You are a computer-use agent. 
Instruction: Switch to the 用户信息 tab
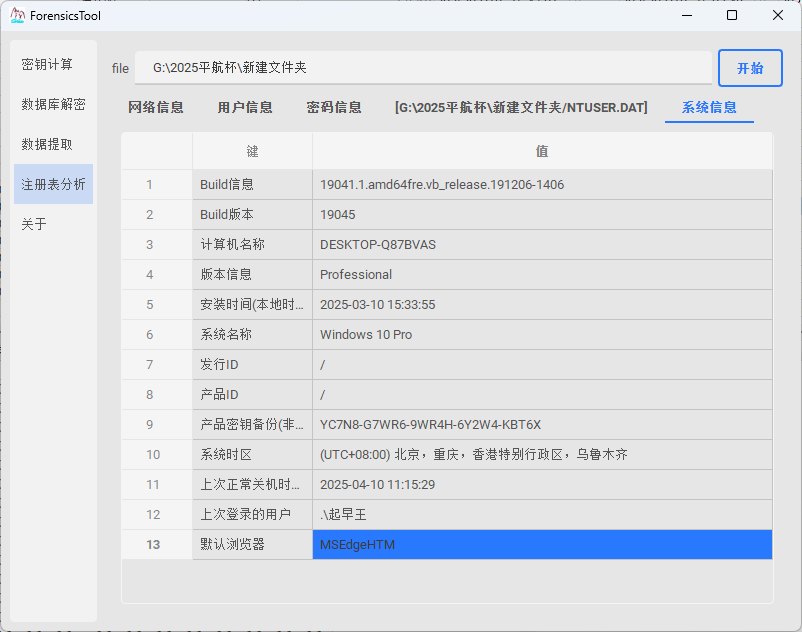[x=245, y=107]
